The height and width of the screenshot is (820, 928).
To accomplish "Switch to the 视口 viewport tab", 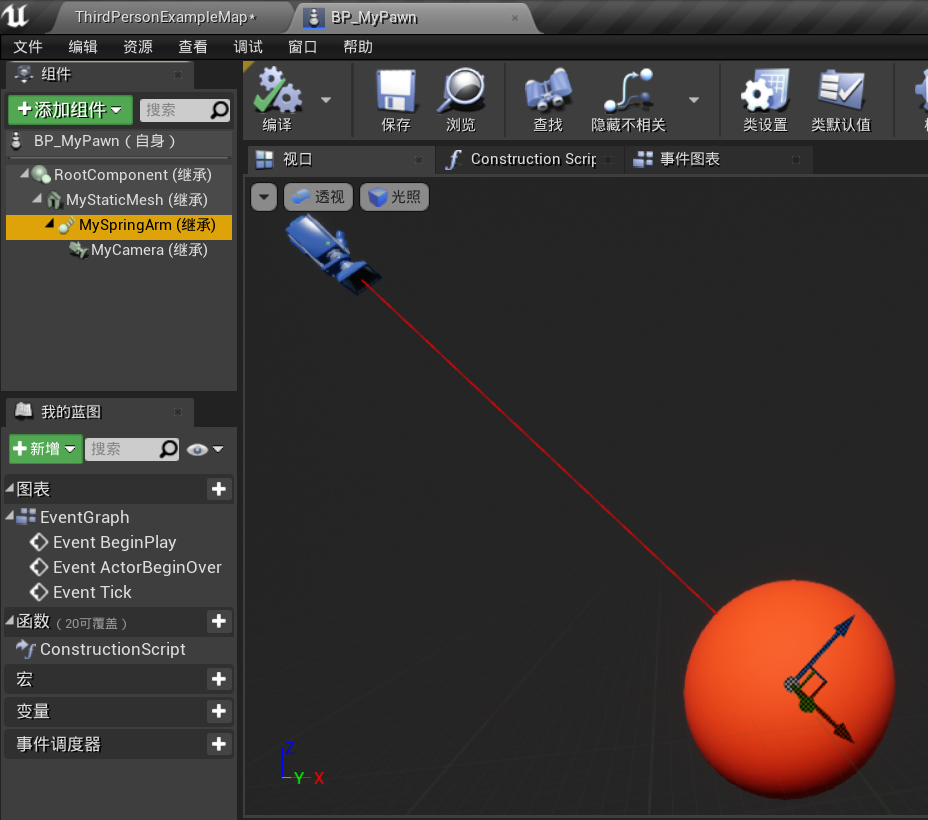I will [340, 159].
